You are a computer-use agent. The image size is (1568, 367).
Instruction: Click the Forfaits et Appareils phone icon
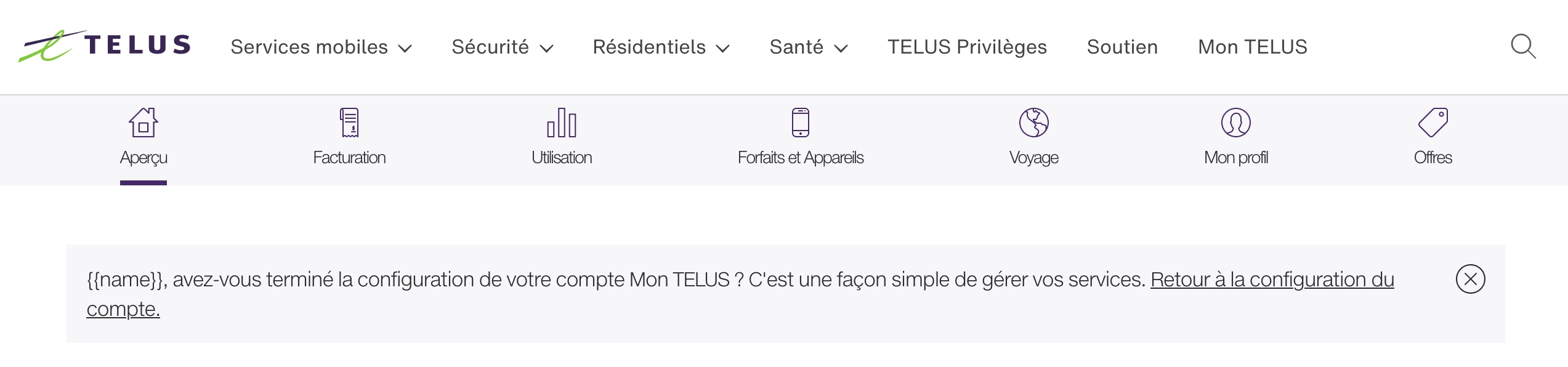click(800, 123)
